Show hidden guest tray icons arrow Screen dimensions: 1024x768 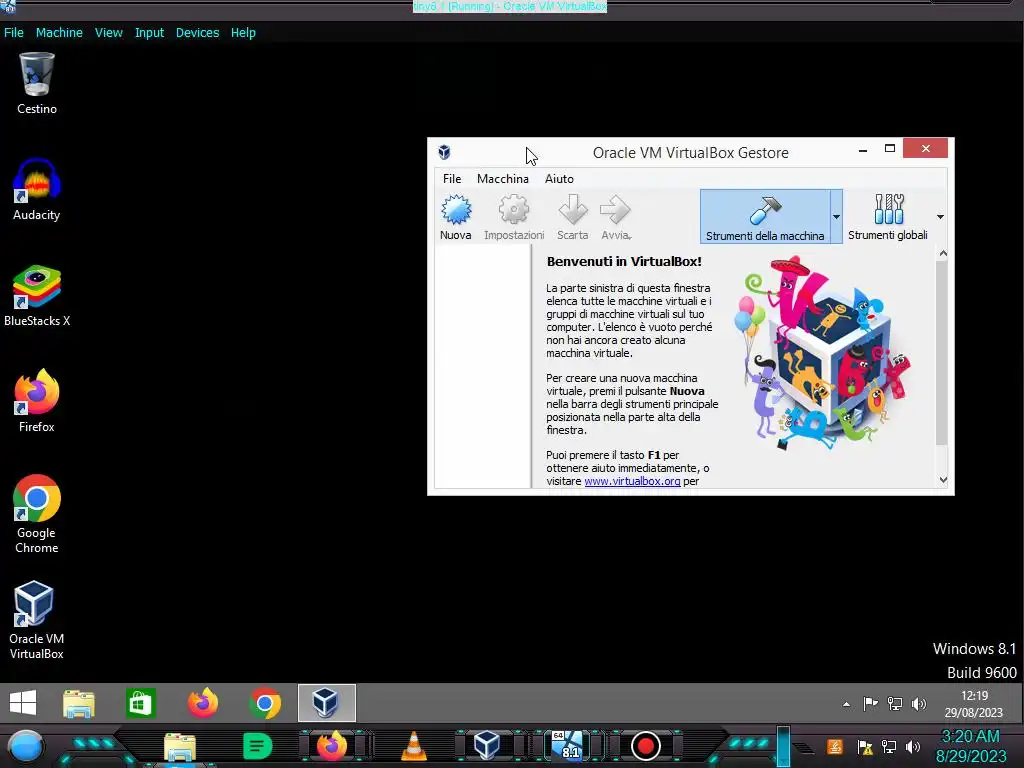click(846, 704)
